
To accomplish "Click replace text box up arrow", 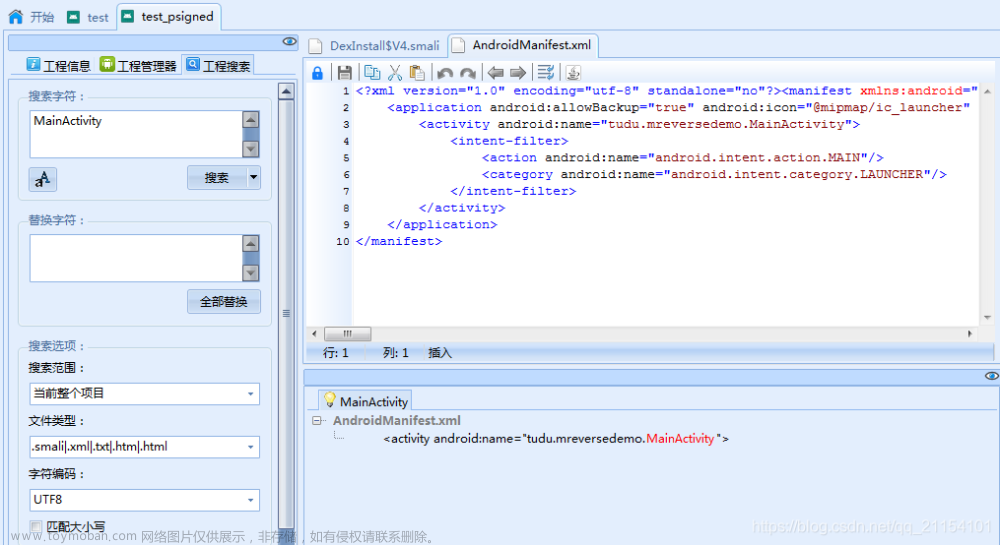I will pyautogui.click(x=251, y=243).
